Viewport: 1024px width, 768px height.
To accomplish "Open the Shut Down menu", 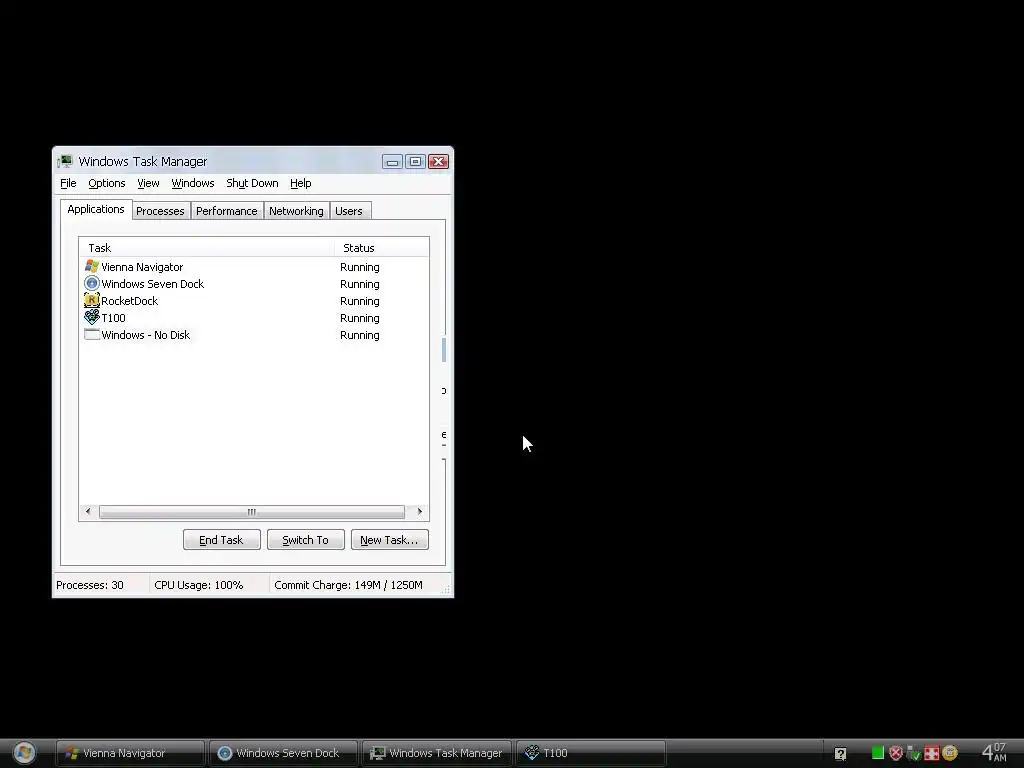I will (252, 184).
